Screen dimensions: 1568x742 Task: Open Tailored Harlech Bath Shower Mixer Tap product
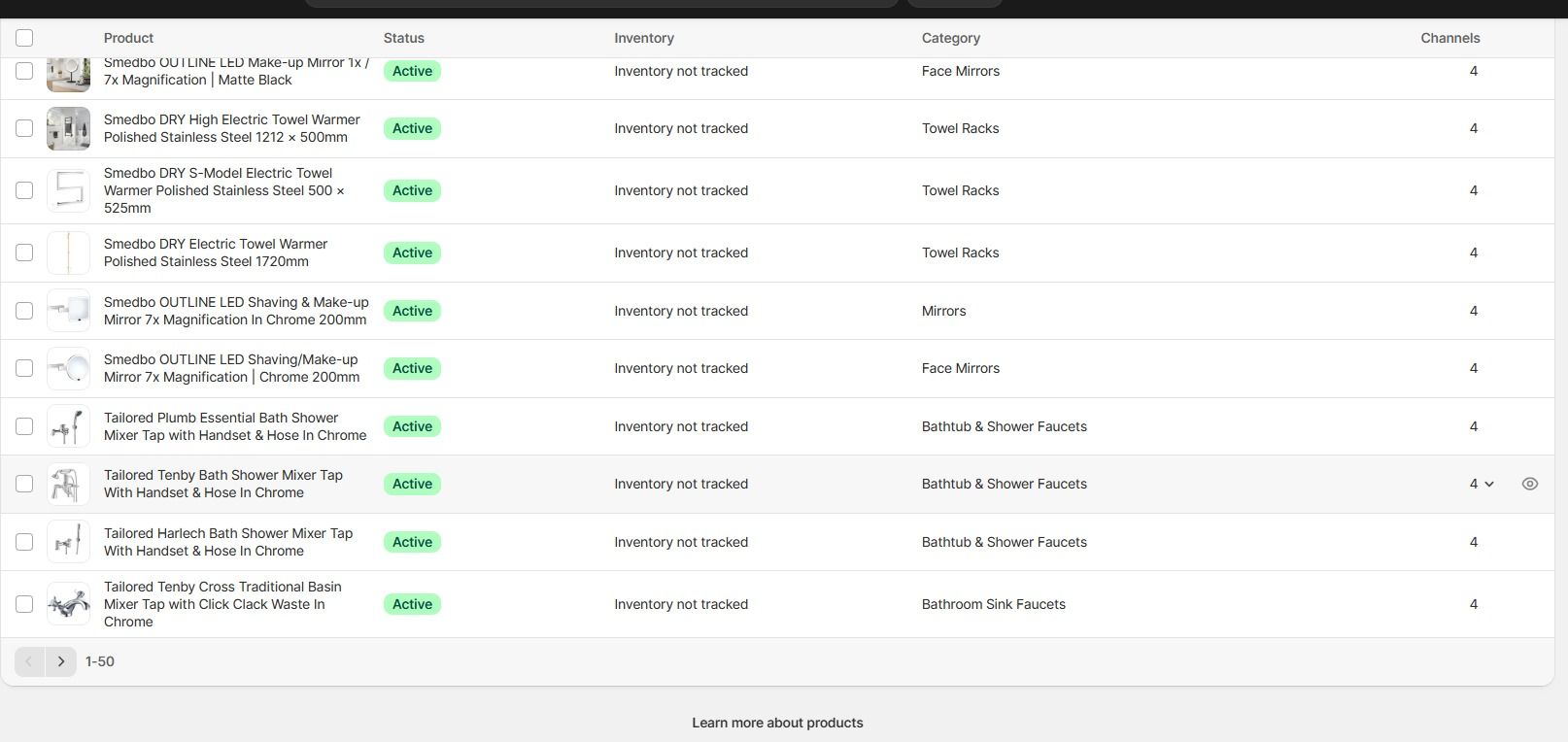pos(228,542)
